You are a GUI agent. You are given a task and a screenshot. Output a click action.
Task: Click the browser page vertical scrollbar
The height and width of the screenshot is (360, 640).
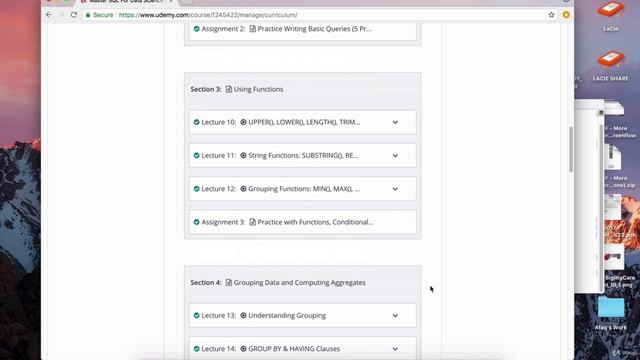click(x=571, y=149)
